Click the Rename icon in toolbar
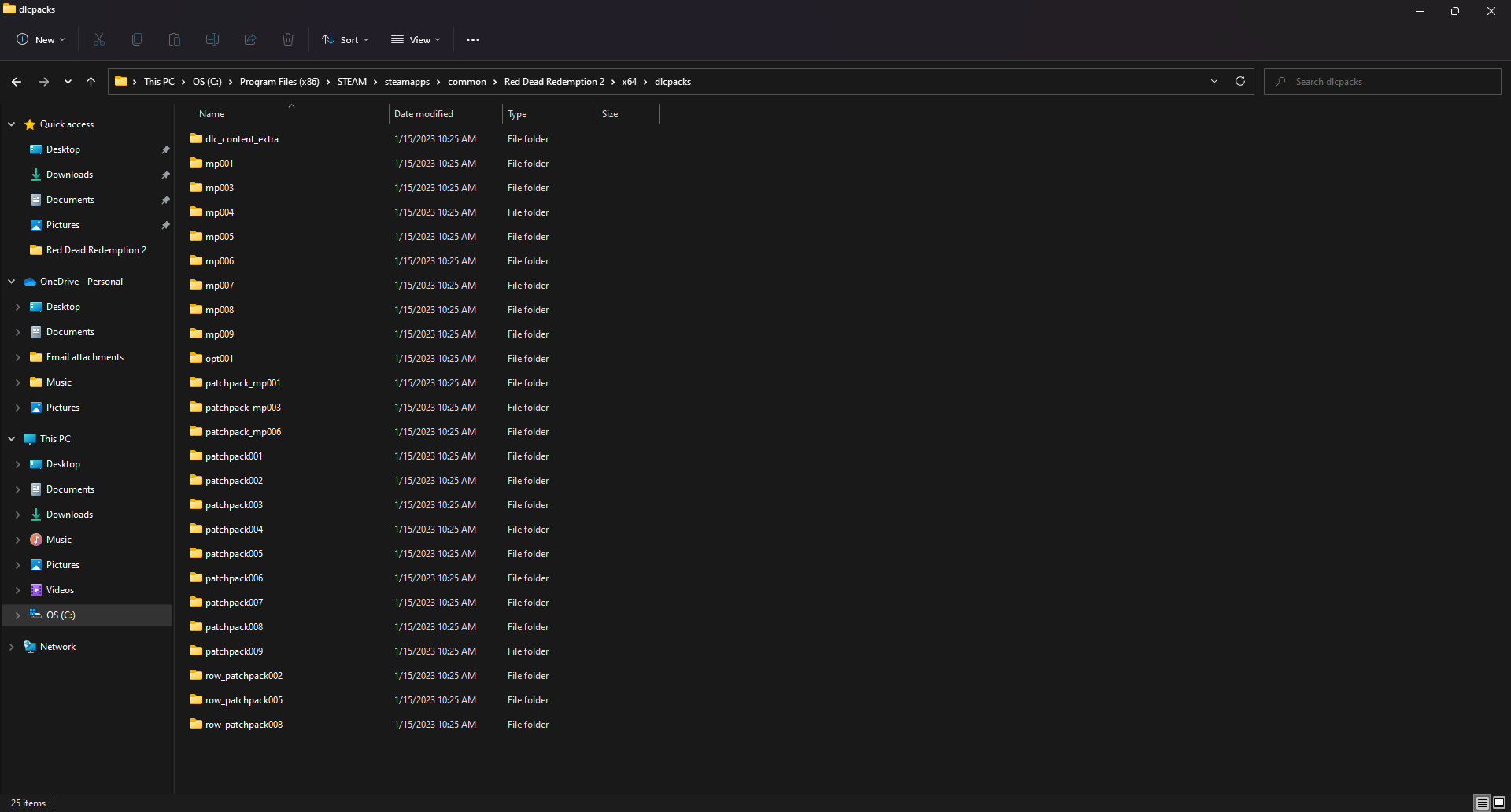1511x812 pixels. (212, 39)
